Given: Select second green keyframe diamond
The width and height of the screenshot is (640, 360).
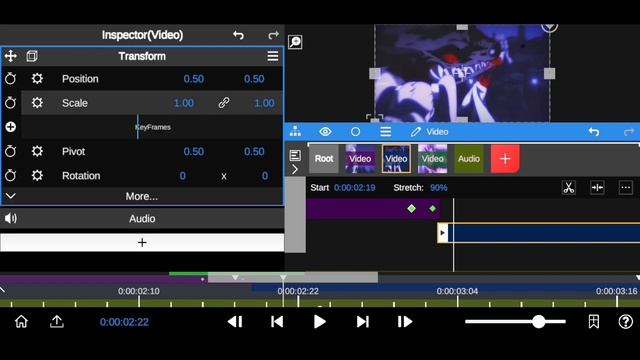Looking at the screenshot, I should click(433, 209).
